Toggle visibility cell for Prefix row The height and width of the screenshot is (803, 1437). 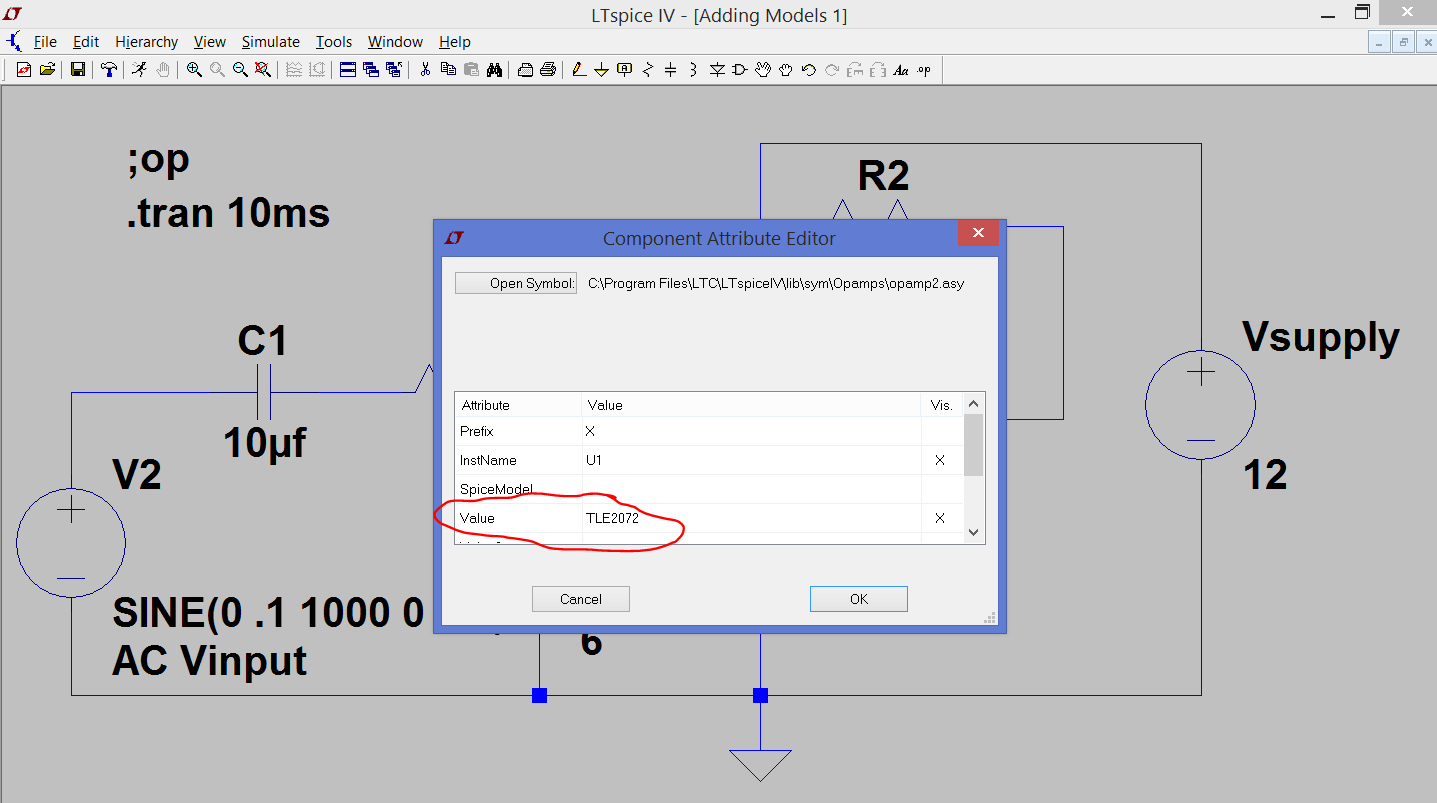click(940, 431)
